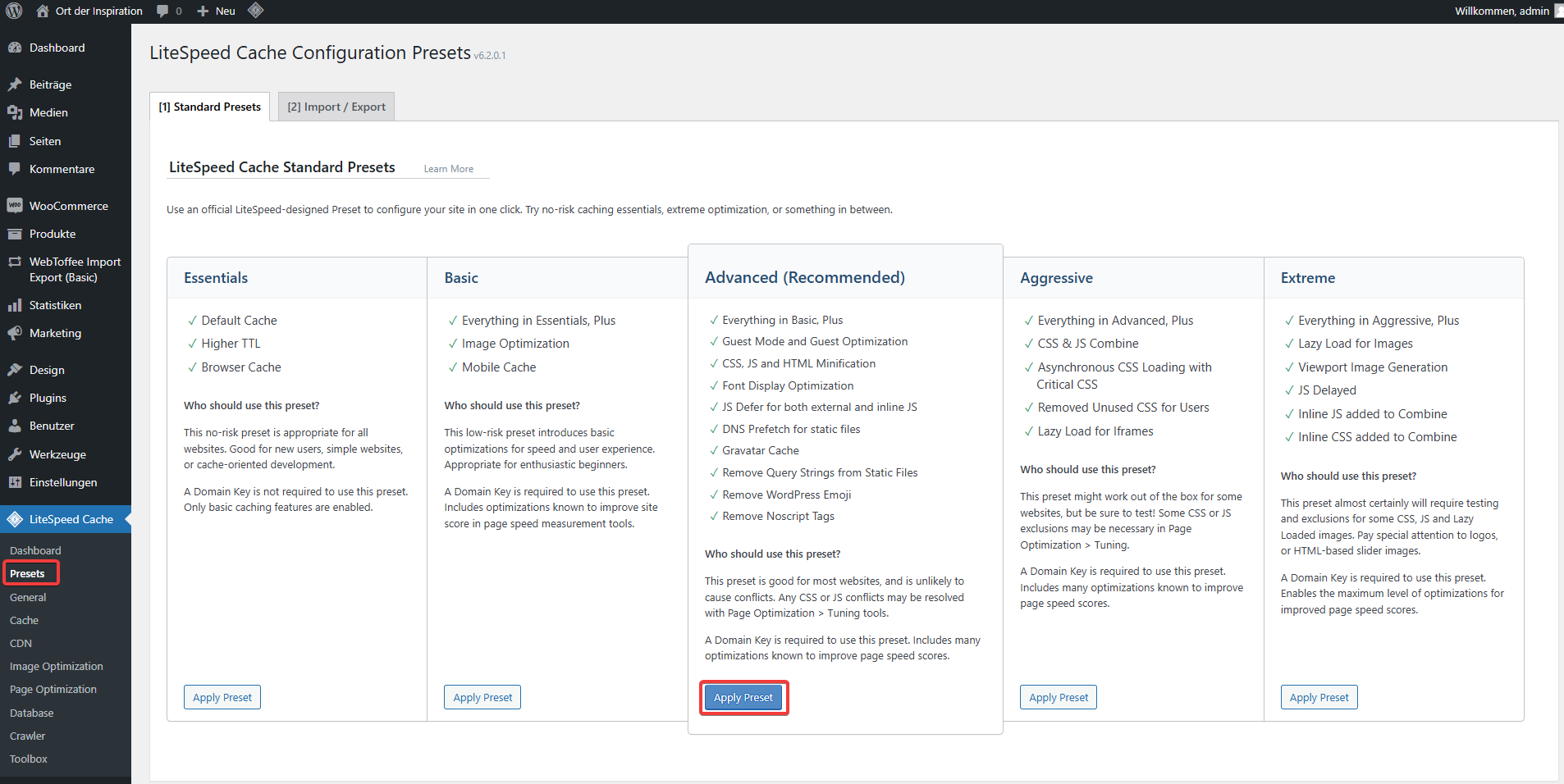
Task: Switch to the Import / Export tab
Action: point(336,107)
